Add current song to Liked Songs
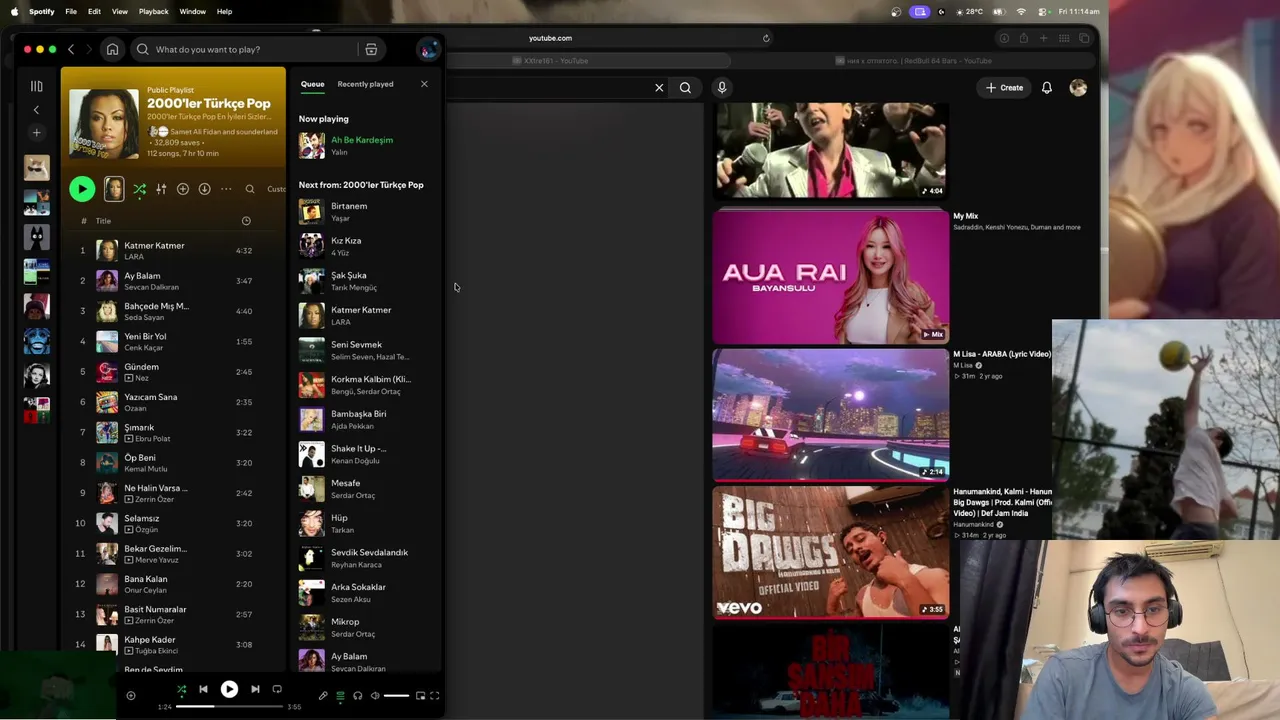Image resolution: width=1280 pixels, height=720 pixels. [131, 695]
